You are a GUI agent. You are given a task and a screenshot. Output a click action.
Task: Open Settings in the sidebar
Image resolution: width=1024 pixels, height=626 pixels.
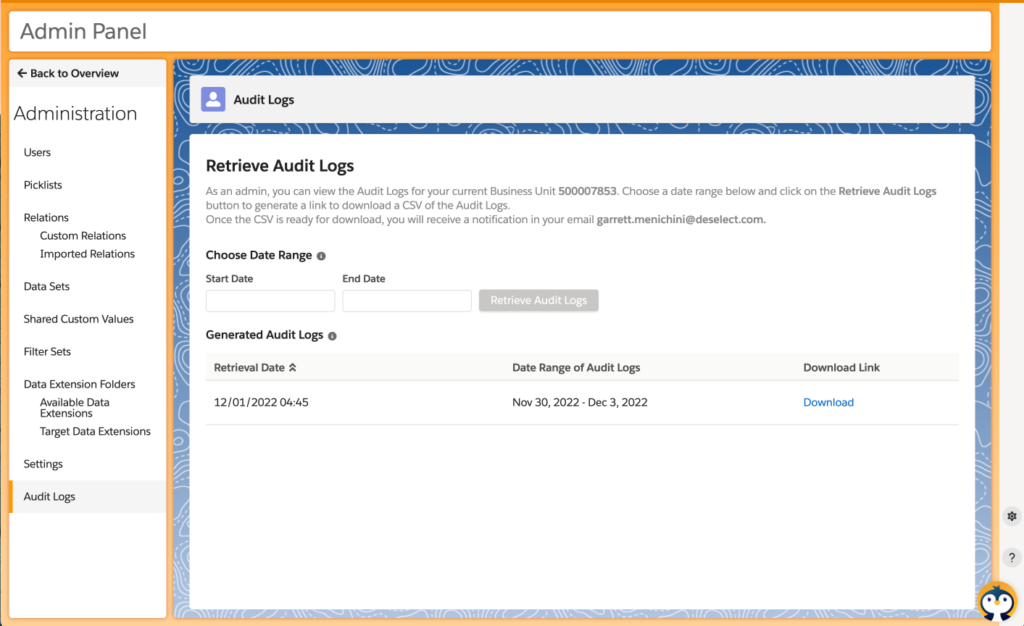click(43, 464)
